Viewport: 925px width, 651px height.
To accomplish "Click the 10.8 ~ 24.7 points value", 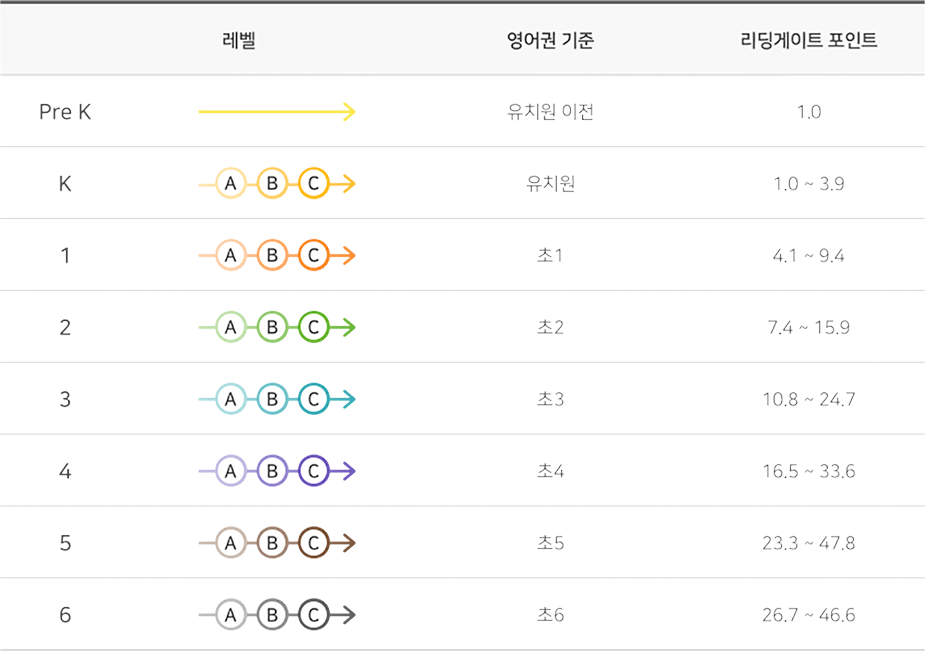I will [809, 399].
